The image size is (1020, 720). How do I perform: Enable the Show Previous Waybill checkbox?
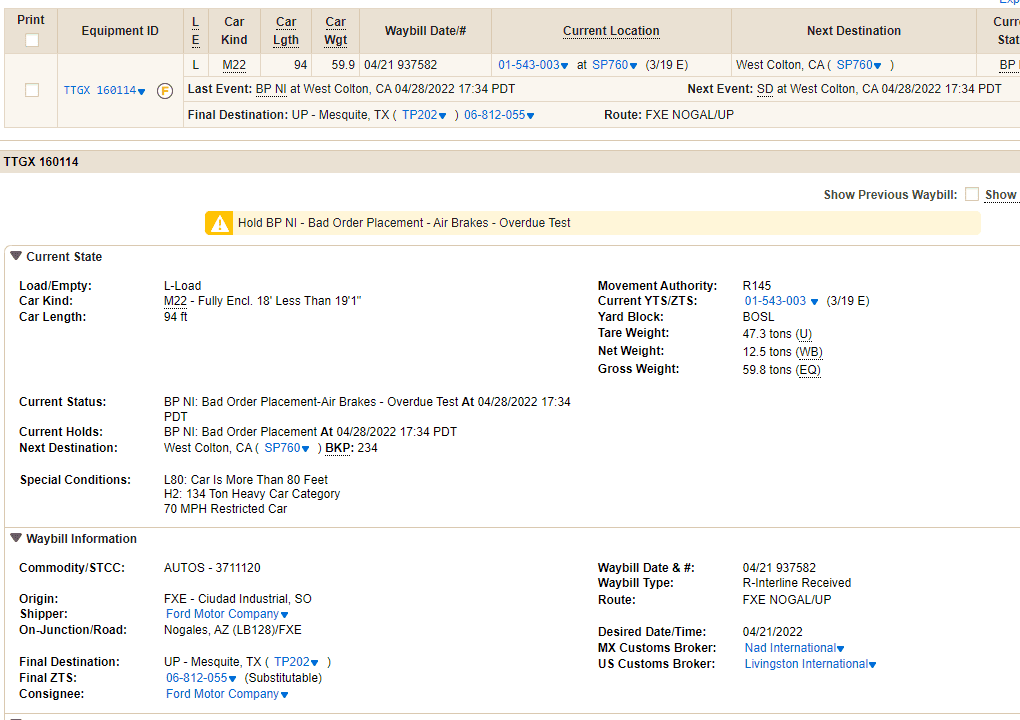[972, 194]
